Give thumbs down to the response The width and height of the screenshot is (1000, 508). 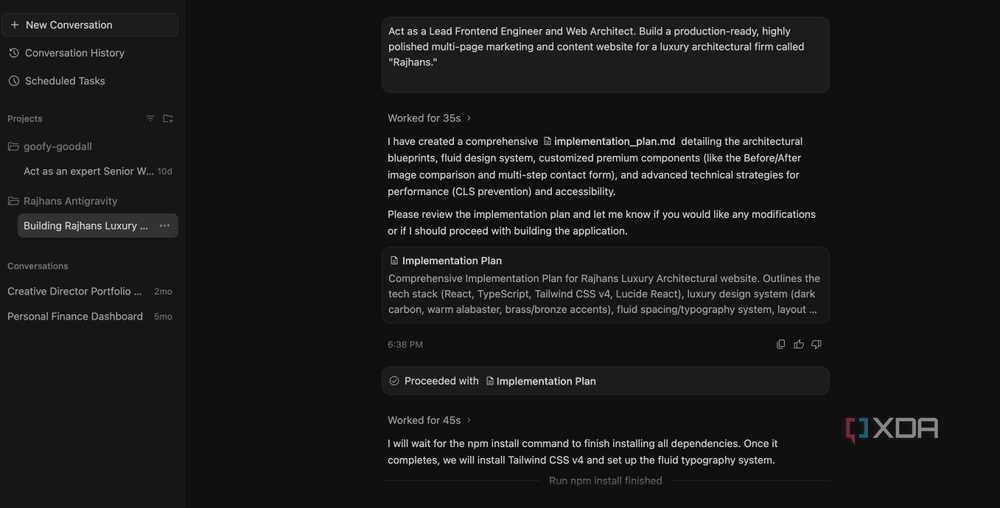816,344
